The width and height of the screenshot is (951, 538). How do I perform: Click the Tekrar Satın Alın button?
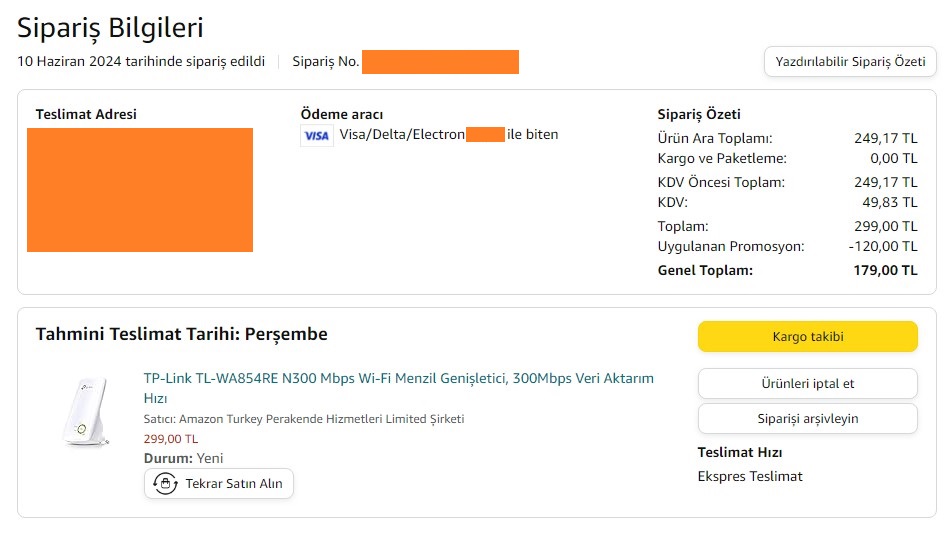(x=219, y=484)
